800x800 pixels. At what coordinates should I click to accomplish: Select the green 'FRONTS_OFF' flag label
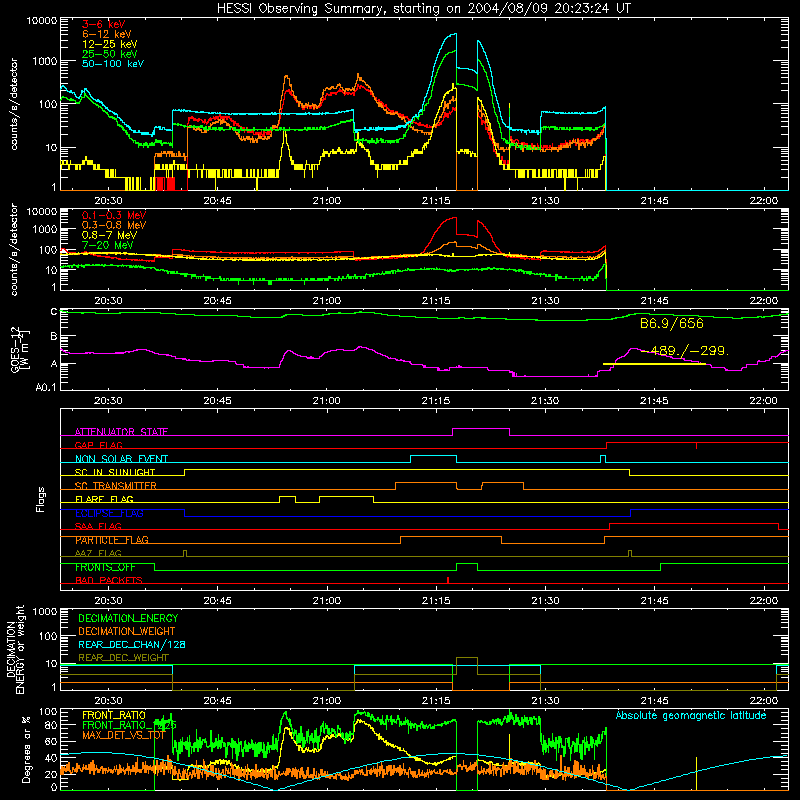click(x=106, y=567)
